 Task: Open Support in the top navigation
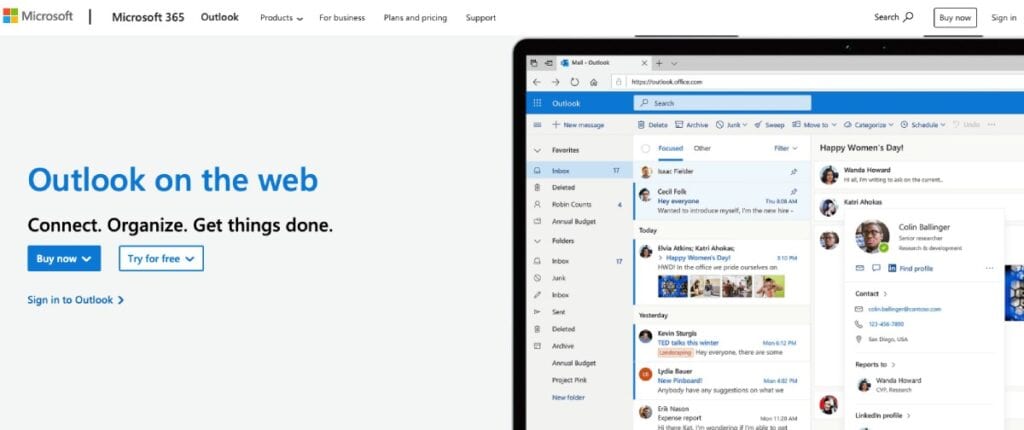pos(481,18)
